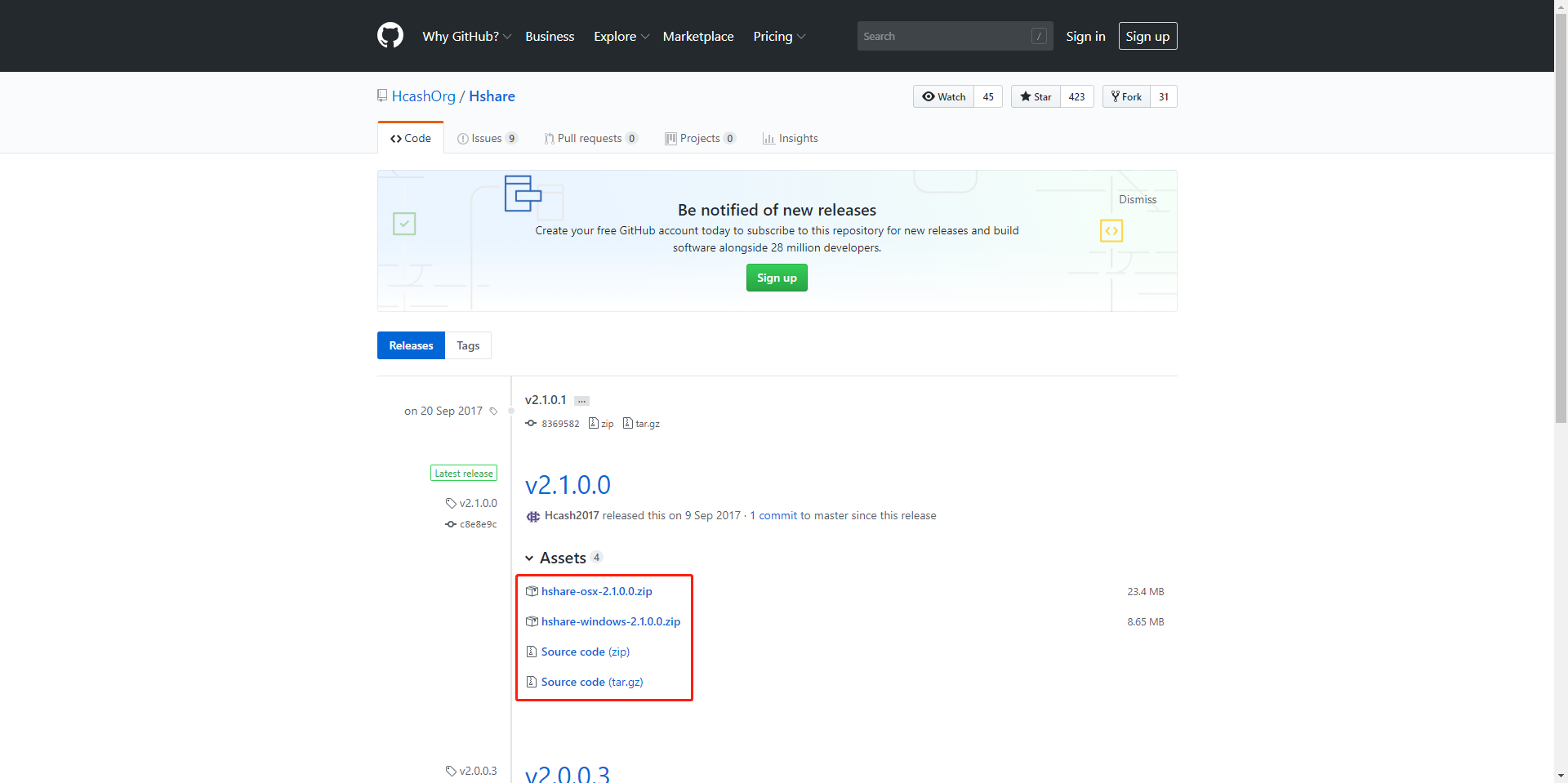This screenshot has width=1568, height=783.
Task: Select the Releases tab
Action: [411, 345]
